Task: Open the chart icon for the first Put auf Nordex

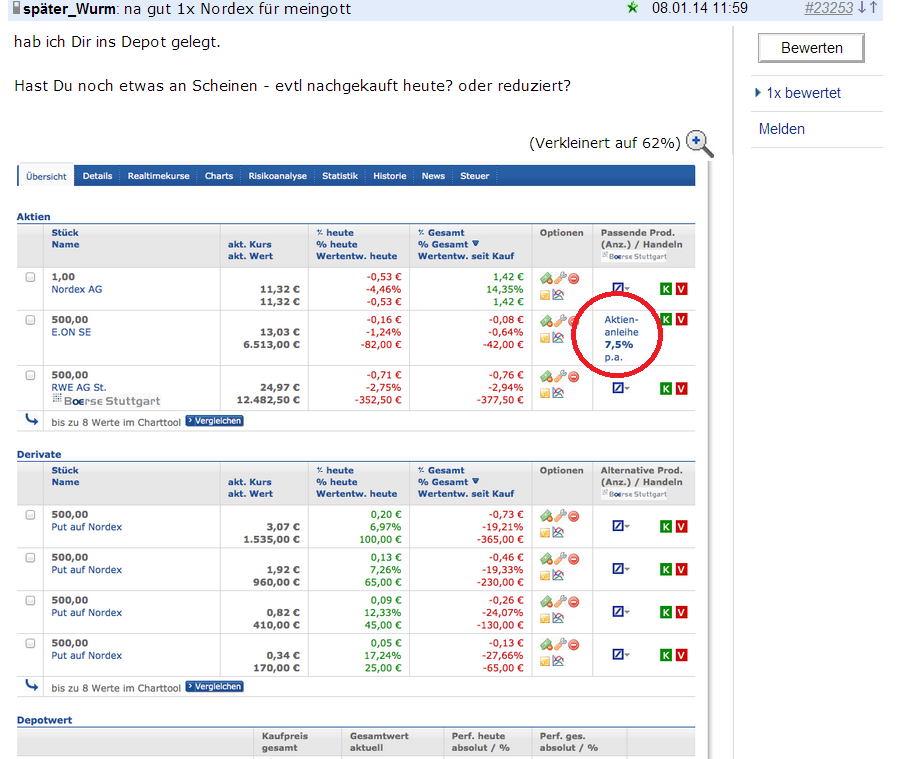Action: coord(560,531)
